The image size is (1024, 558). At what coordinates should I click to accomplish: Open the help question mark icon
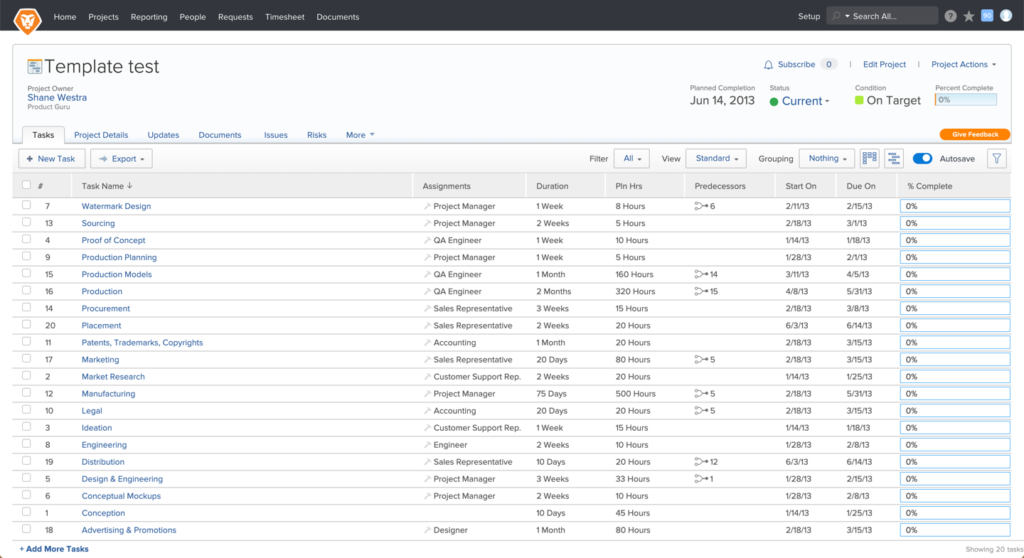click(950, 16)
